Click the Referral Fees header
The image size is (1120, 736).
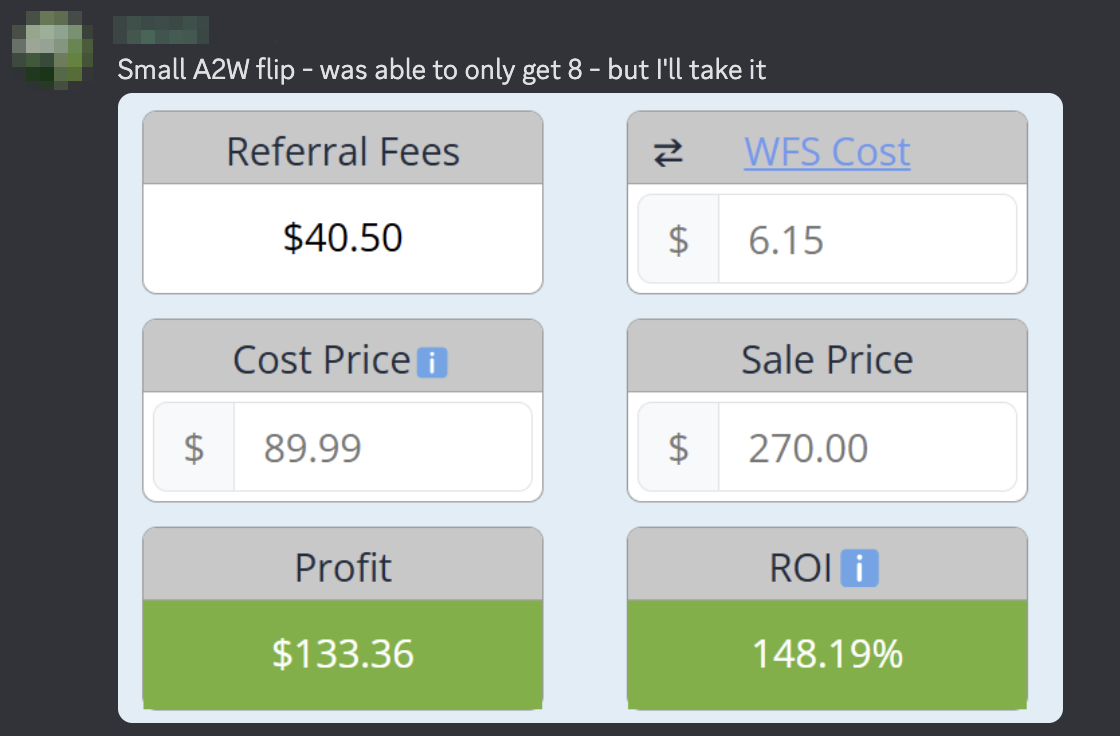[x=343, y=152]
